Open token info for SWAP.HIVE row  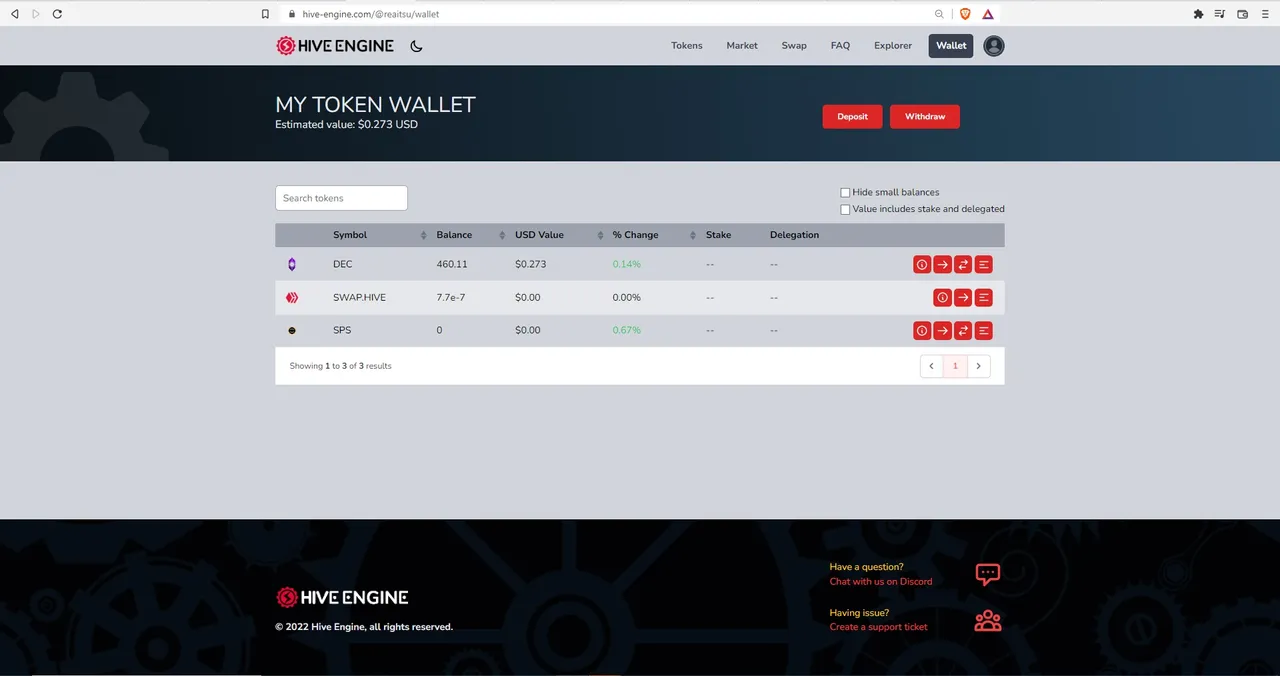942,297
